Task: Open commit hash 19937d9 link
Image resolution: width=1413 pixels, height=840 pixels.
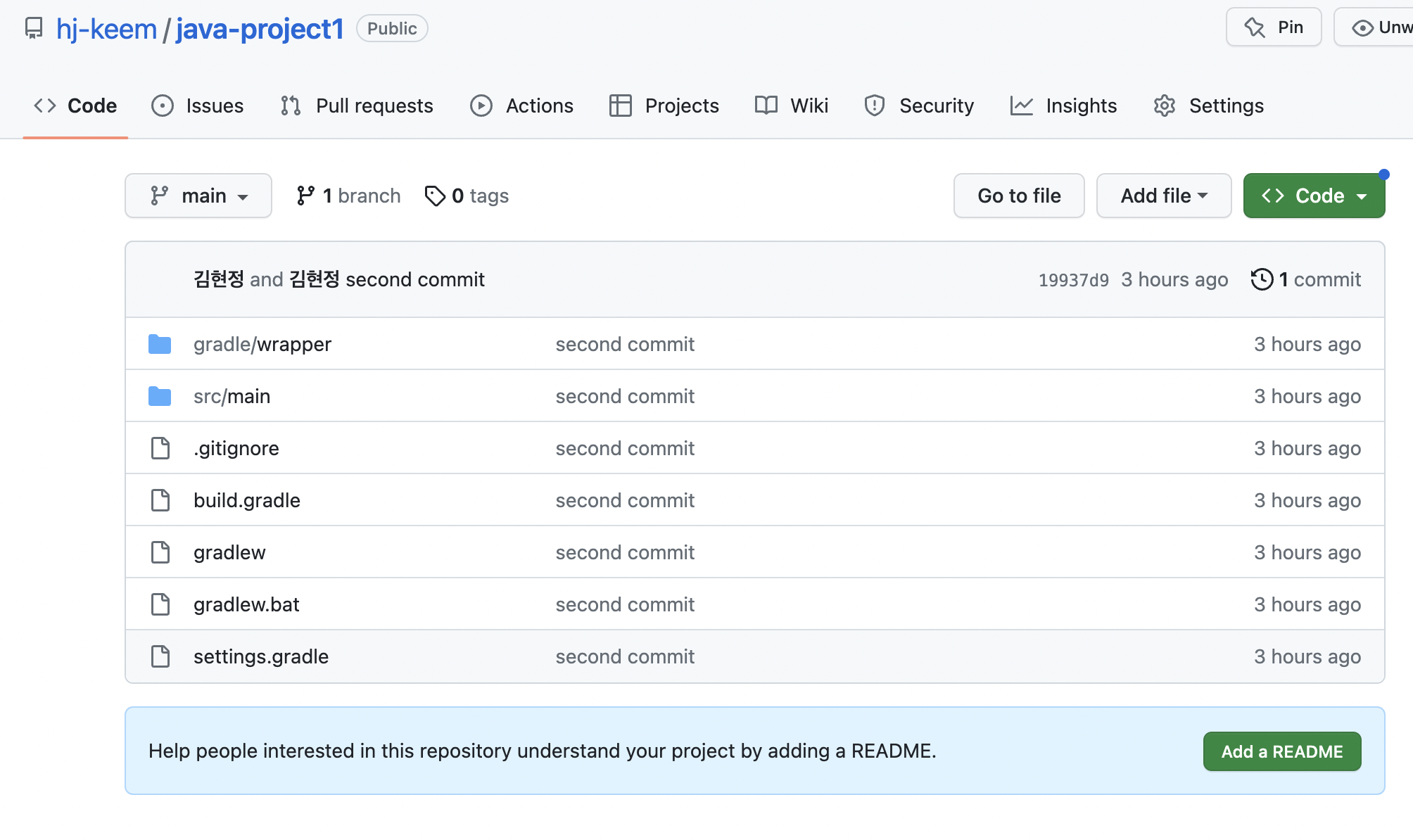Action: tap(1073, 280)
